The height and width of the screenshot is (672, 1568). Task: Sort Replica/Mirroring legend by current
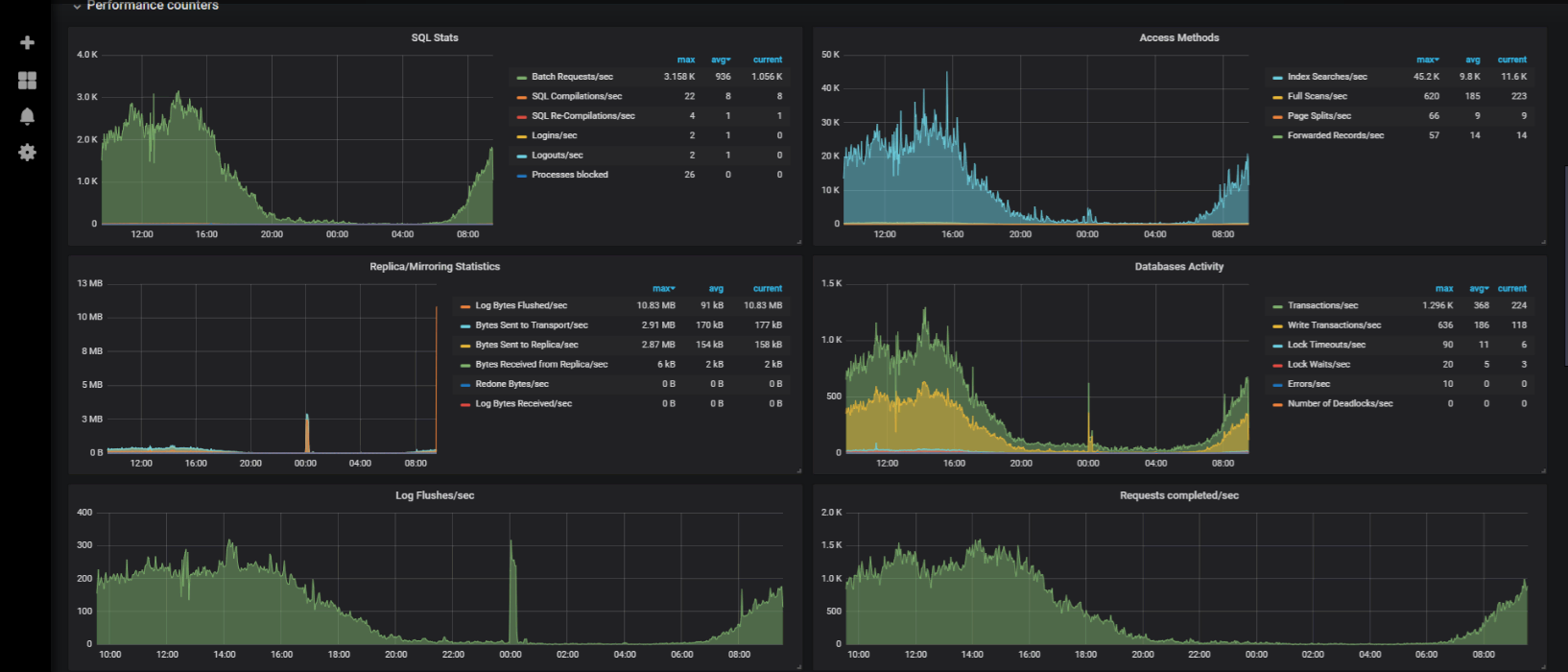tap(768, 288)
